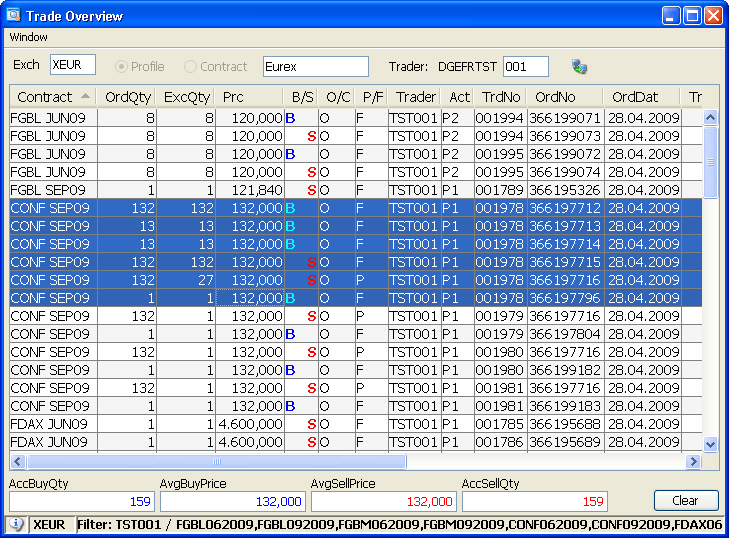The height and width of the screenshot is (538, 729).
Task: Select the Contract radio button
Action: coord(190,67)
